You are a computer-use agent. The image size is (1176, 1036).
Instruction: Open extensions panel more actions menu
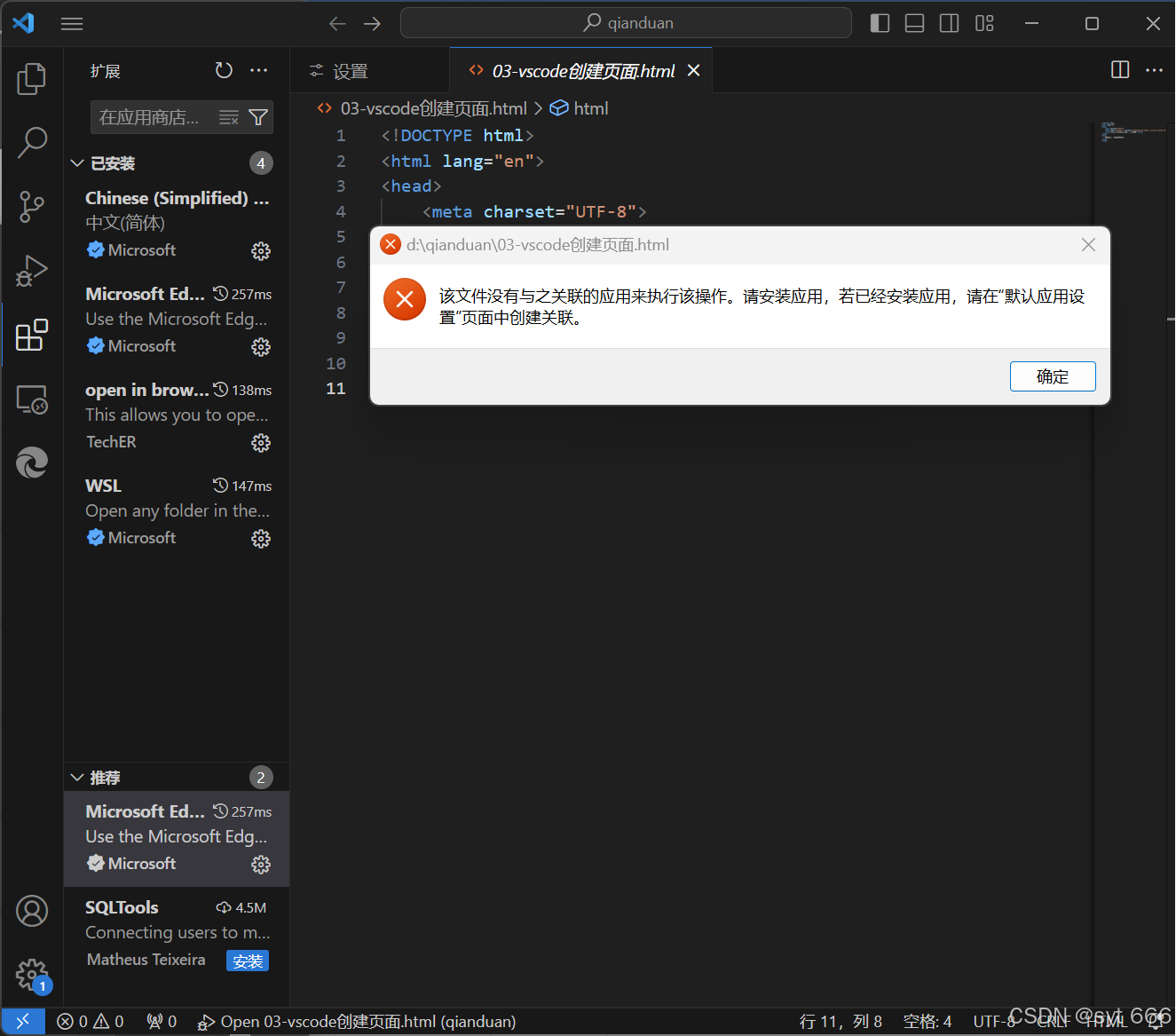(258, 70)
